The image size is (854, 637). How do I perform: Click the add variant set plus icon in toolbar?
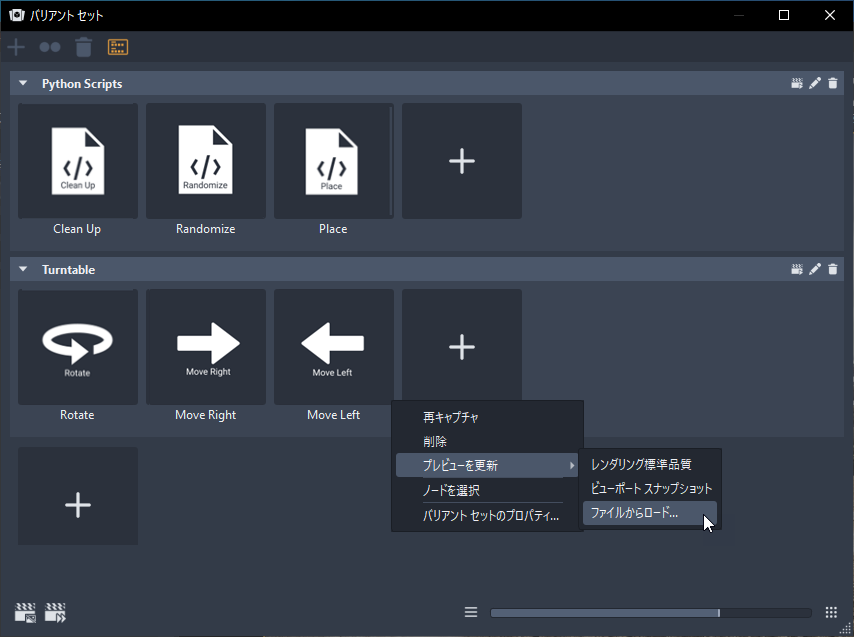coord(16,47)
